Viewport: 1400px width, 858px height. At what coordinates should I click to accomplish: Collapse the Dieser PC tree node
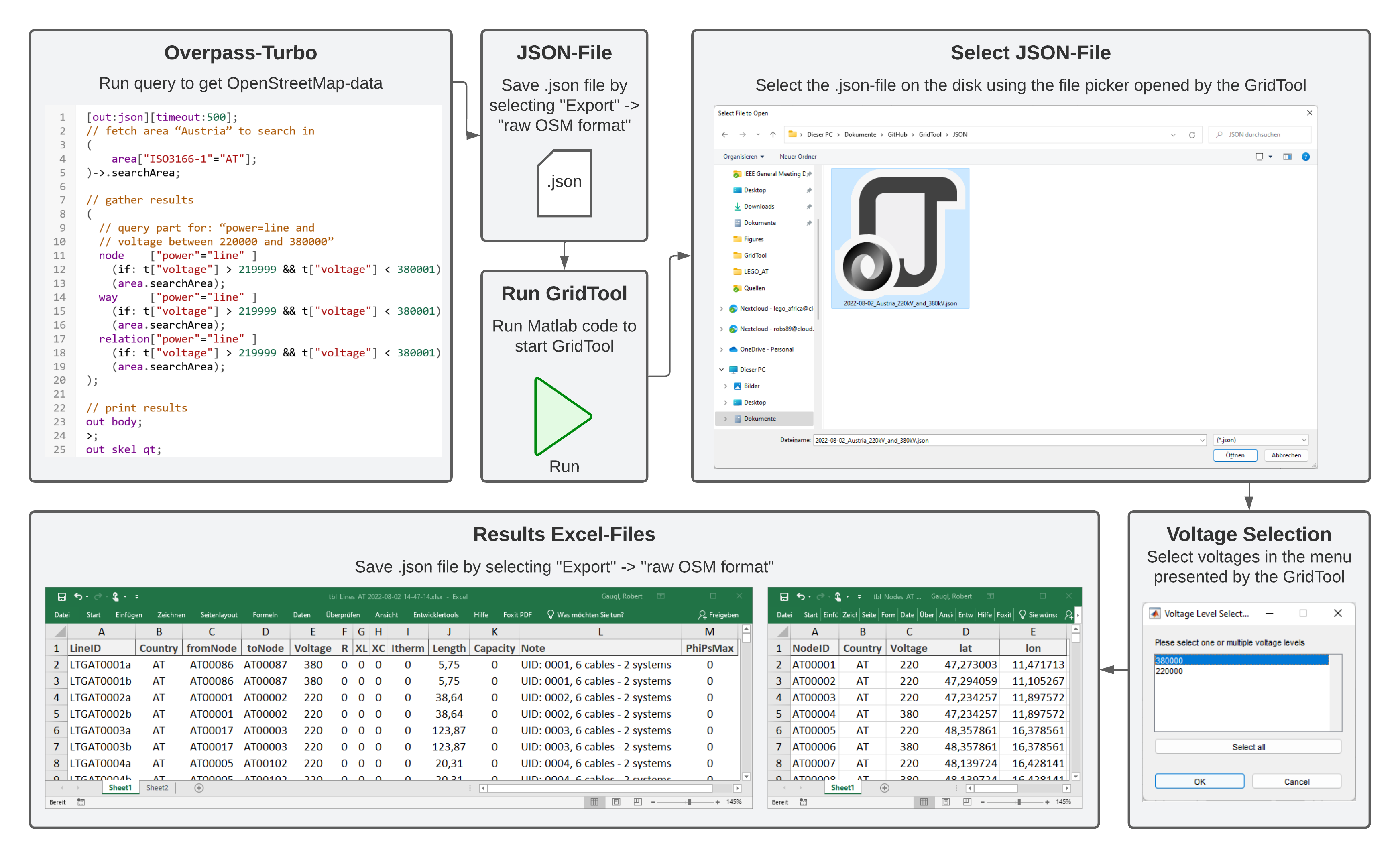coord(722,370)
